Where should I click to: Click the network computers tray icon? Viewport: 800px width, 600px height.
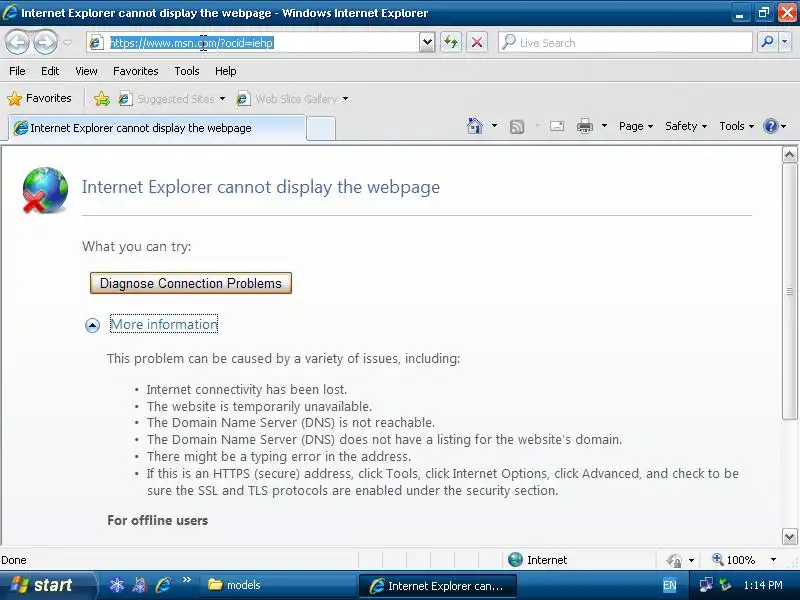[707, 585]
